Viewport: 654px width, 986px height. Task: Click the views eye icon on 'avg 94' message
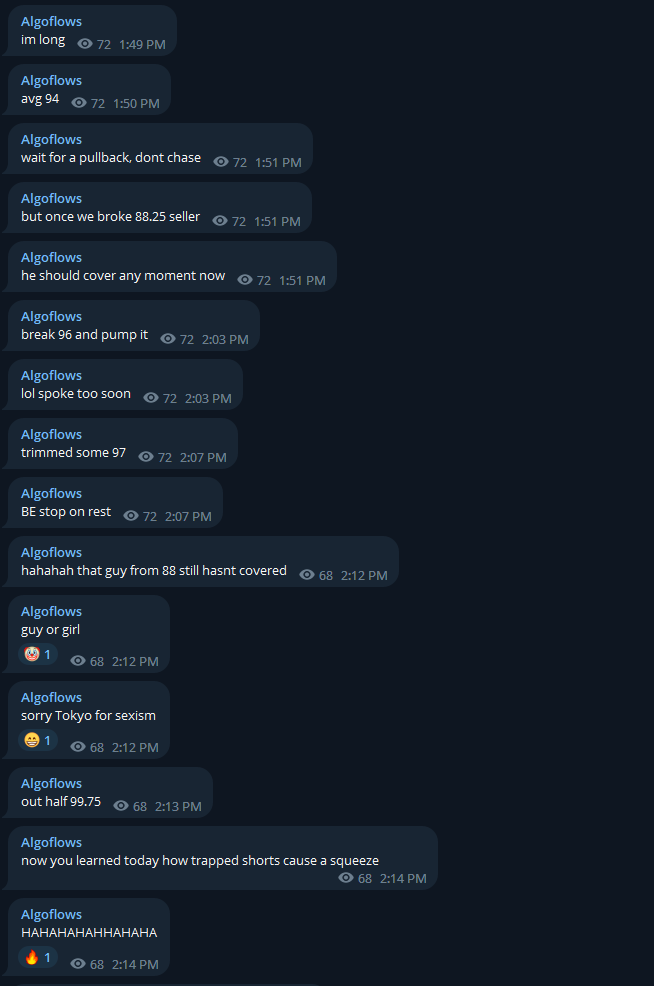coord(79,102)
